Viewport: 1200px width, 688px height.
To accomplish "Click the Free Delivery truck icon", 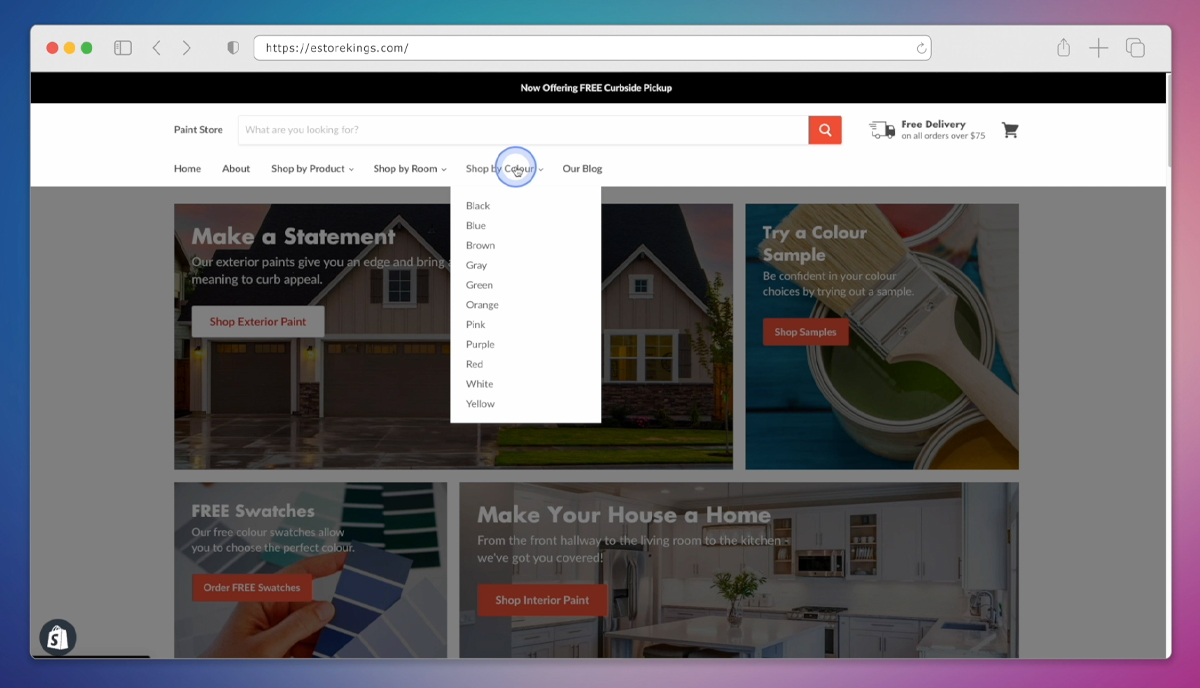I will [881, 129].
